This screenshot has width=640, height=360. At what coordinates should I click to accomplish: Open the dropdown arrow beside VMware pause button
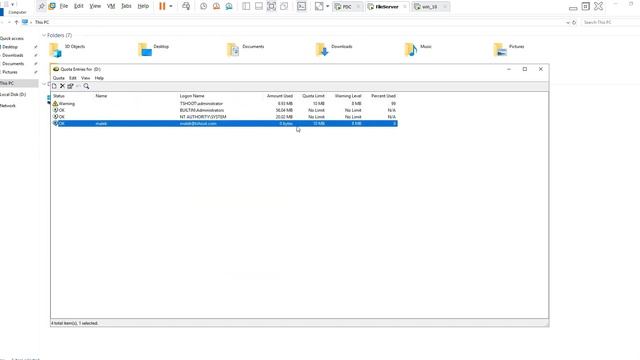[171, 6]
